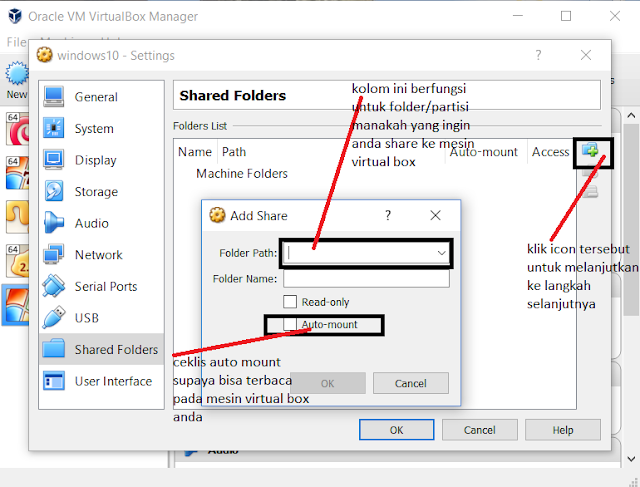Cancel the windows10 Settings dialog
The image size is (640, 487).
pyautogui.click(x=480, y=430)
